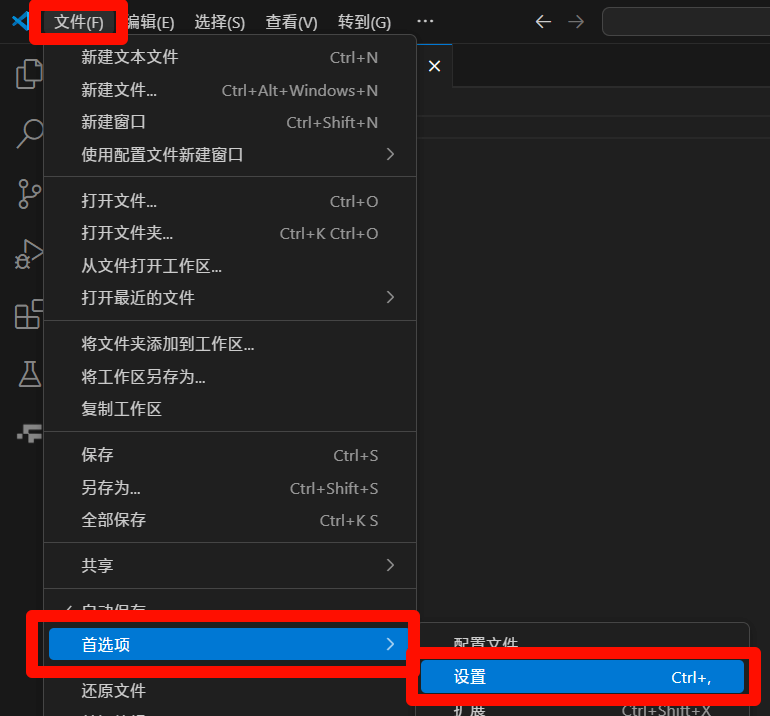Expand the 共享 submenu

click(230, 565)
